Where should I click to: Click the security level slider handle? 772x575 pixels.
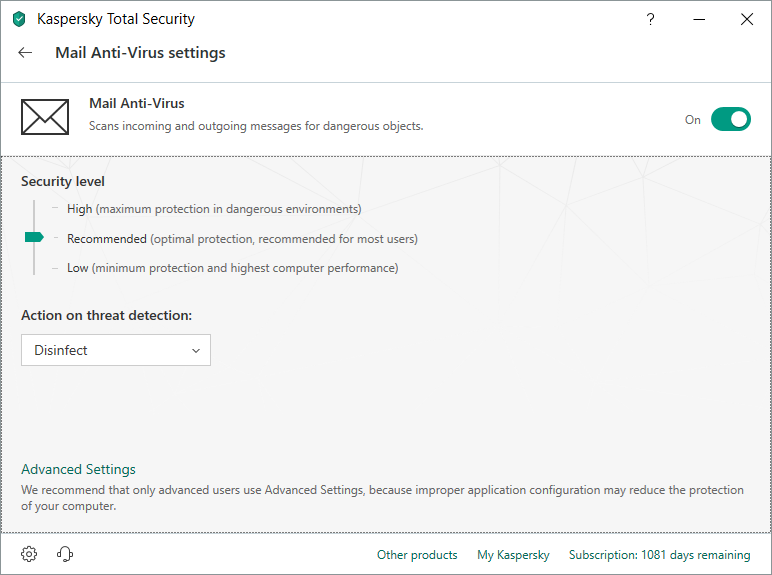click(34, 237)
